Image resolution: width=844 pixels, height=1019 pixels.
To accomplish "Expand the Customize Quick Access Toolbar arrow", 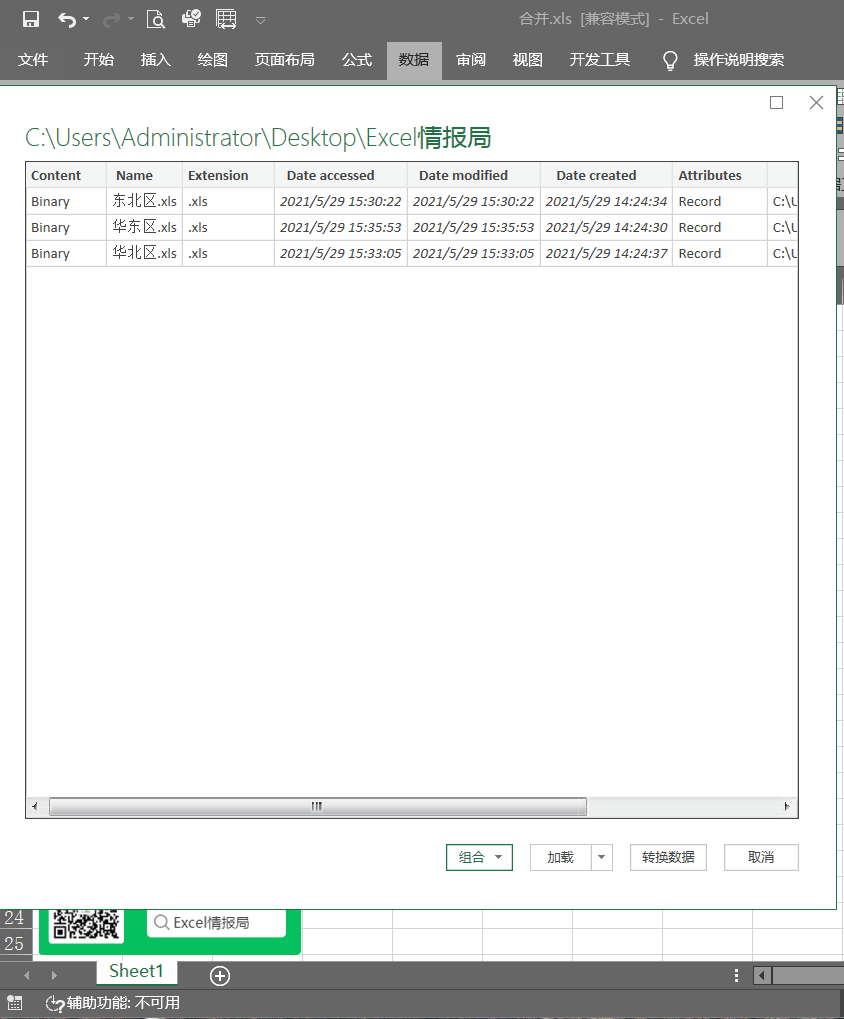I will click(261, 20).
